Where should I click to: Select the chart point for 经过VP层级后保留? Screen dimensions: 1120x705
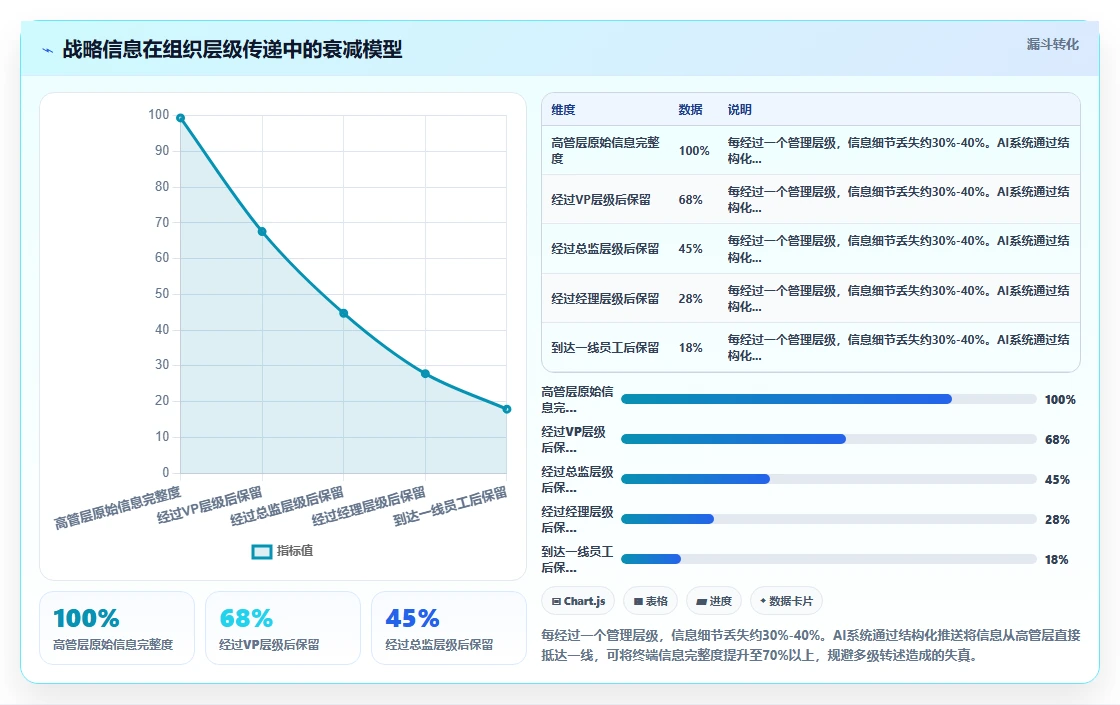pyautogui.click(x=262, y=231)
